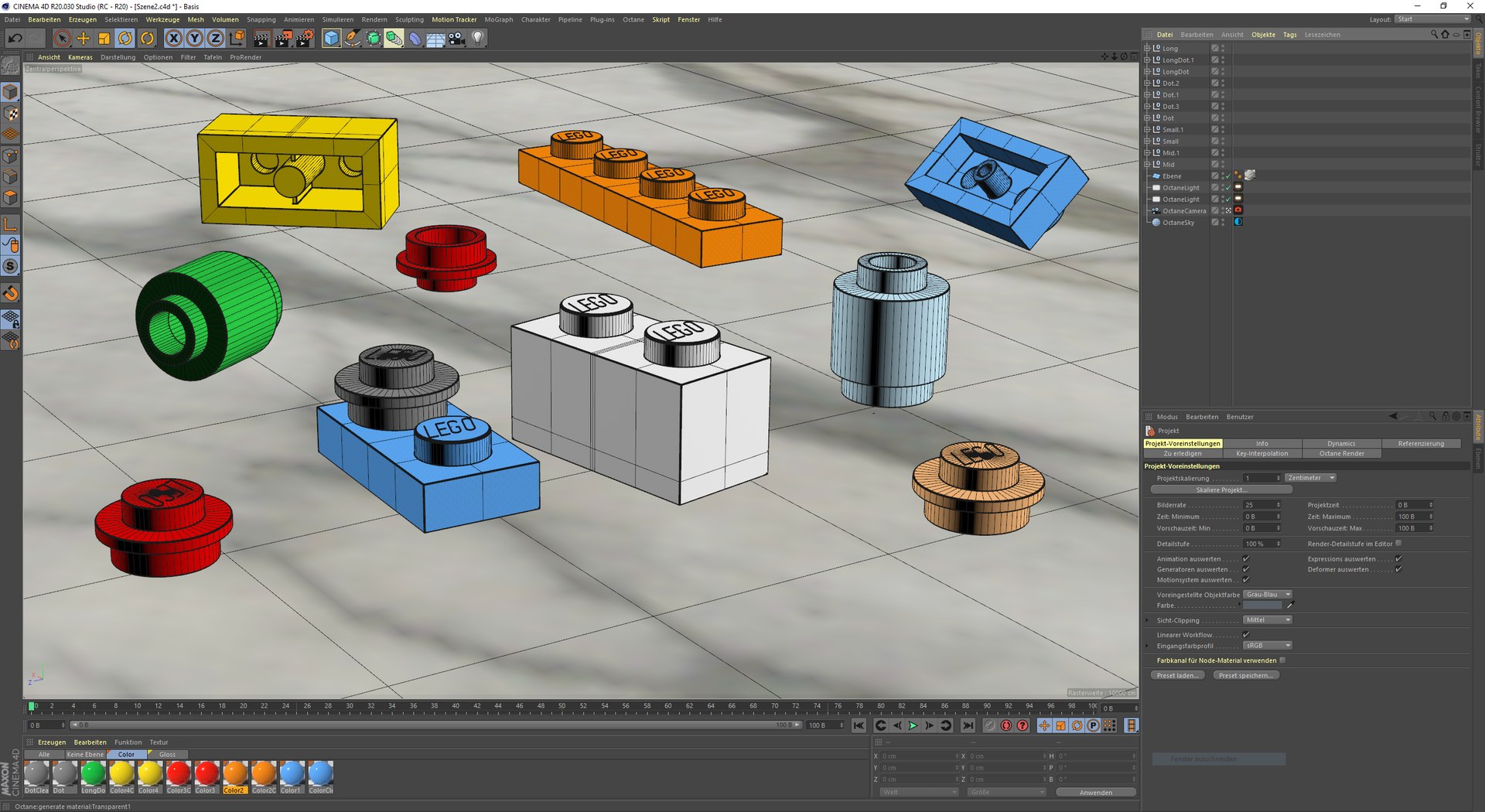
Task: Disable the Linearer Workflow checkbox
Action: pyautogui.click(x=1246, y=634)
